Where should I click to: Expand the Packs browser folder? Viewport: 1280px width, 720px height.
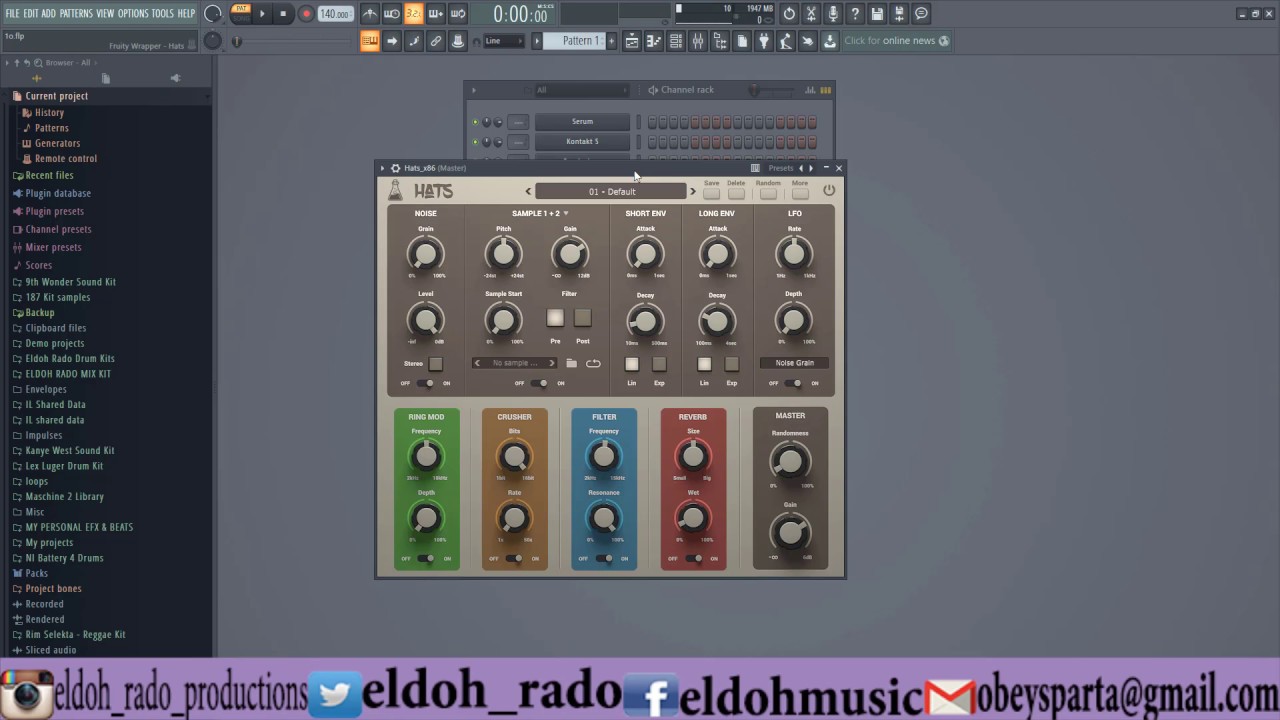tap(37, 573)
